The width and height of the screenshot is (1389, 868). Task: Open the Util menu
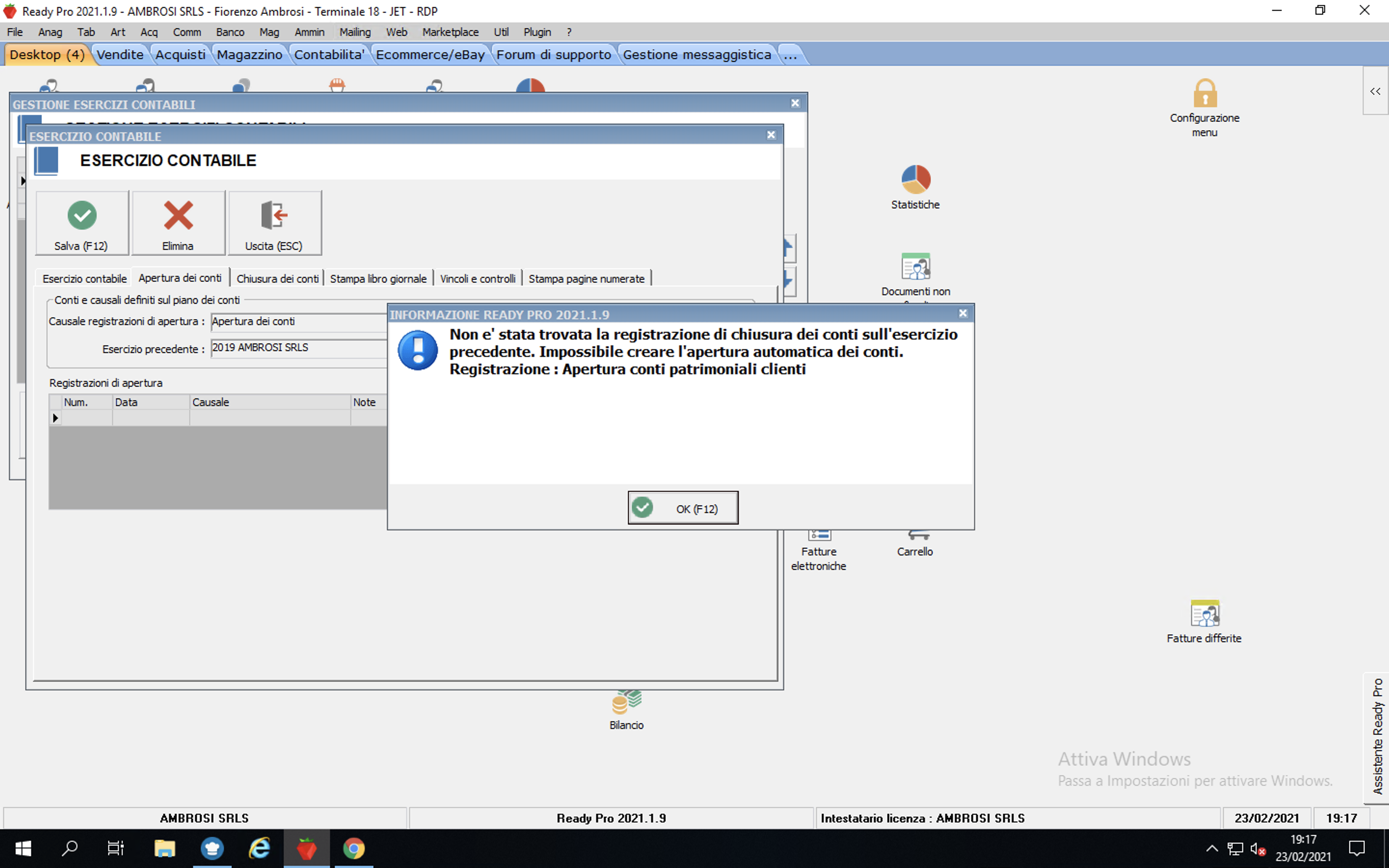(501, 32)
